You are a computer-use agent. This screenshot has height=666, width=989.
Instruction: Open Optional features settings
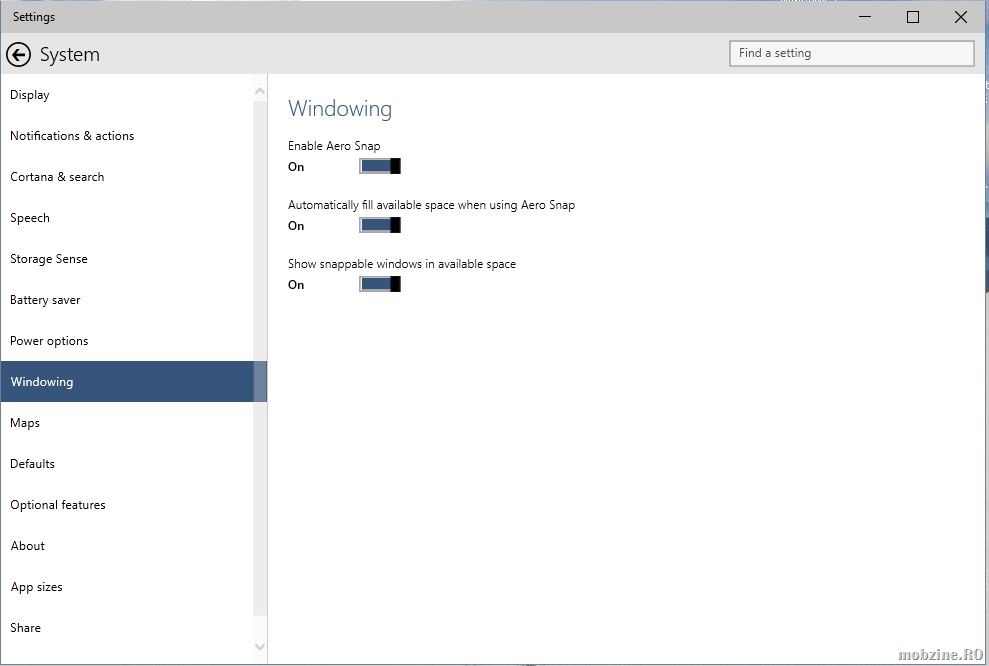point(127,505)
